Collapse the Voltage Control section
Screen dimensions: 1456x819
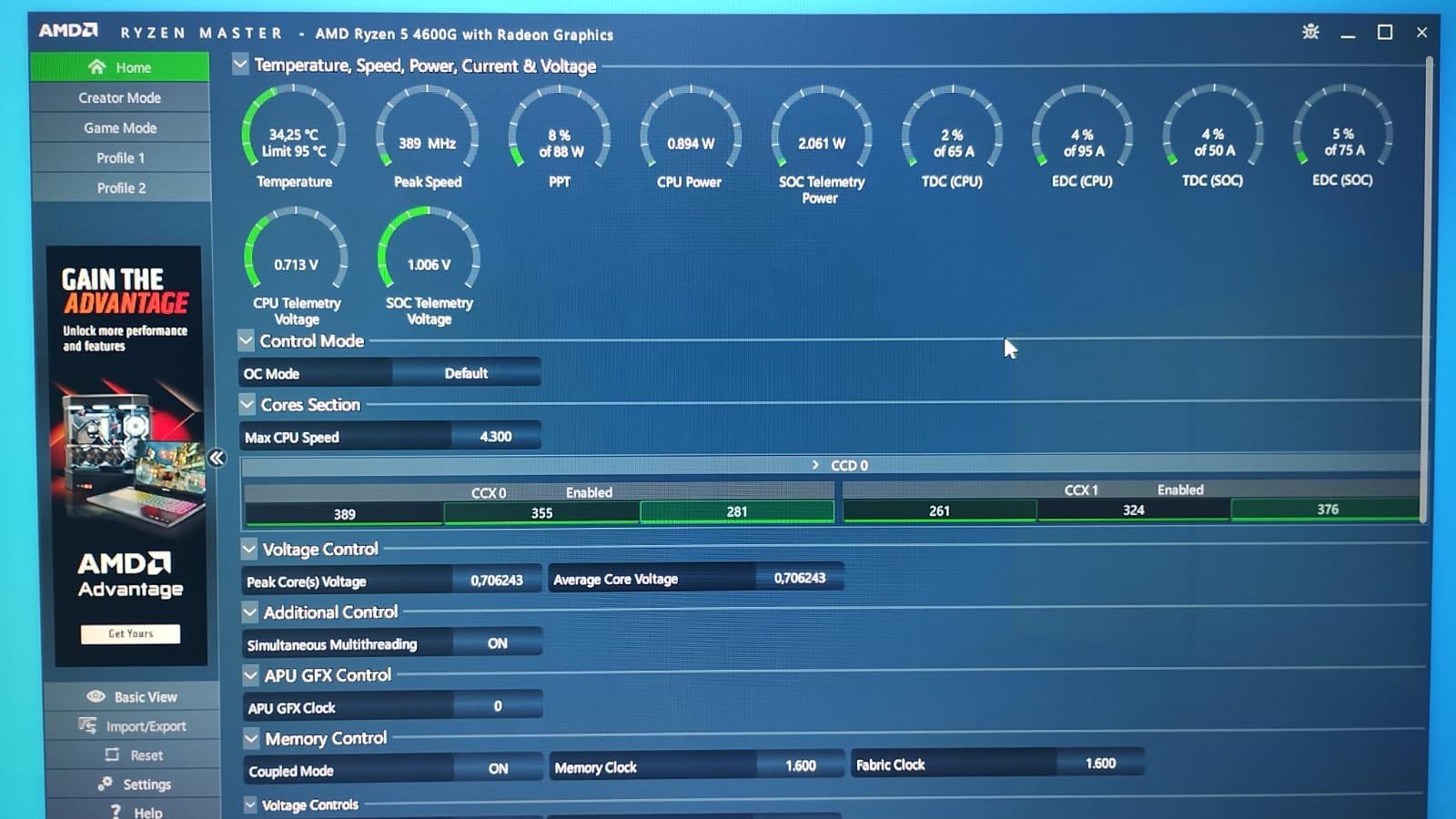pos(248,549)
